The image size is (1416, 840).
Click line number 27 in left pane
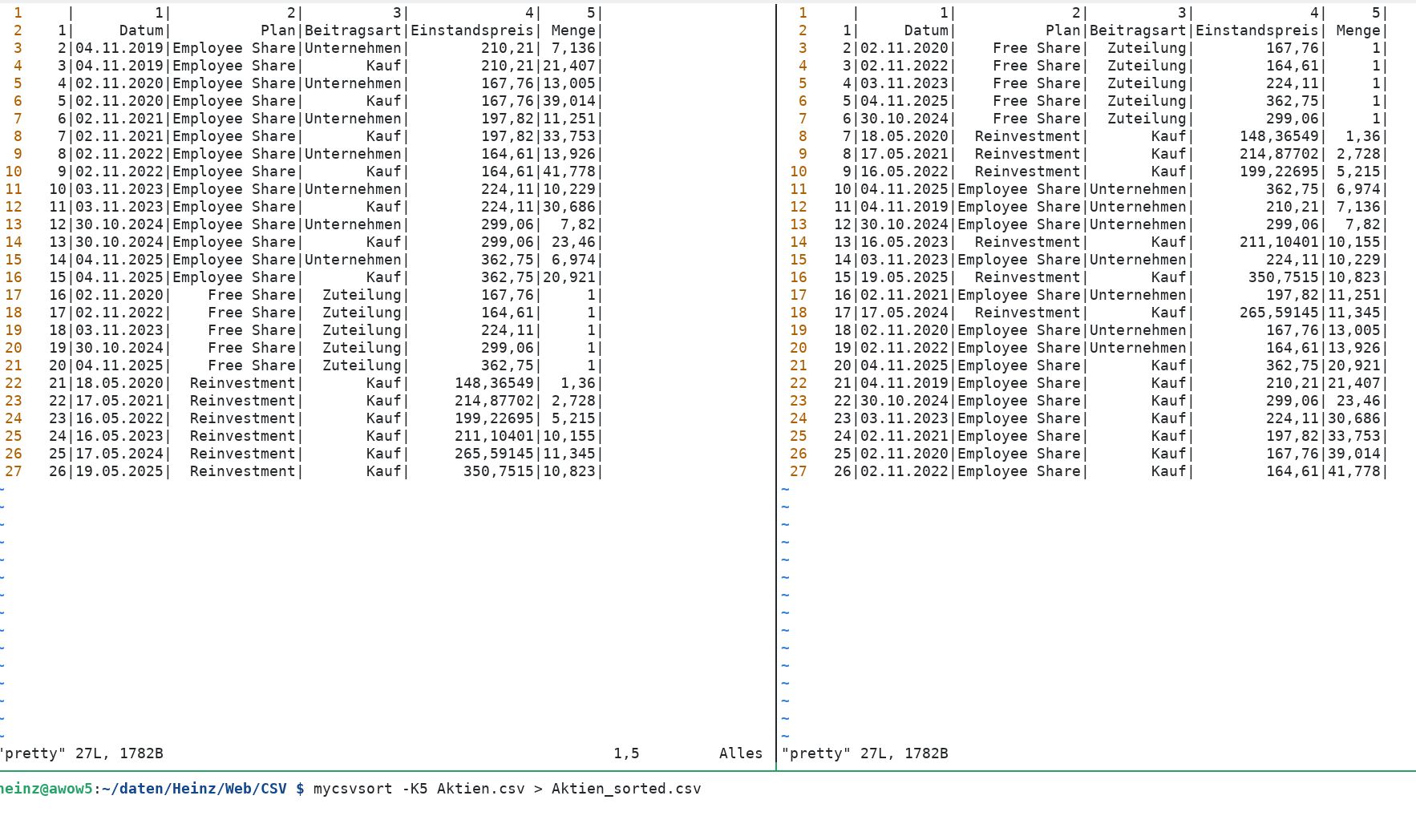tap(14, 471)
